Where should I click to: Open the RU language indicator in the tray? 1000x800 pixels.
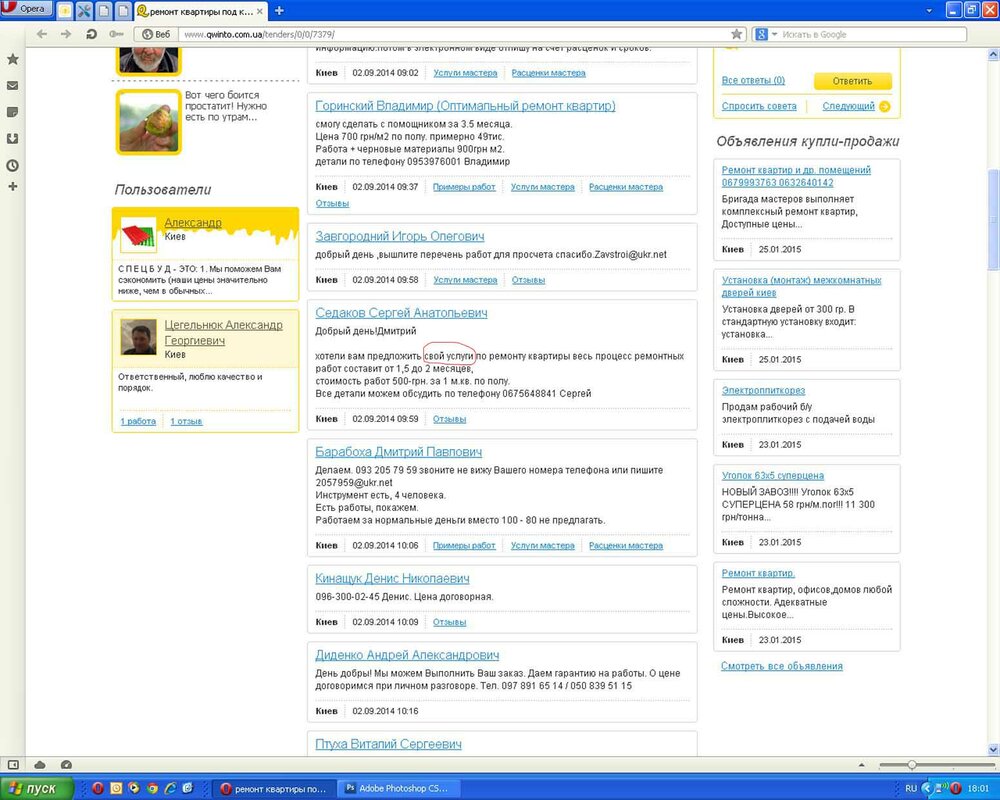(912, 786)
